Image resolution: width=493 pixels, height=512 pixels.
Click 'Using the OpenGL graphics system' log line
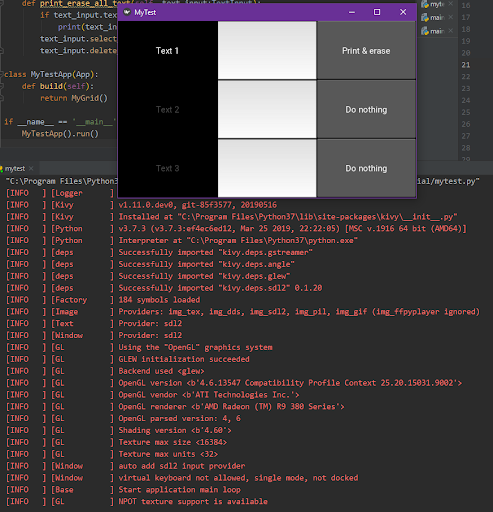(139, 347)
